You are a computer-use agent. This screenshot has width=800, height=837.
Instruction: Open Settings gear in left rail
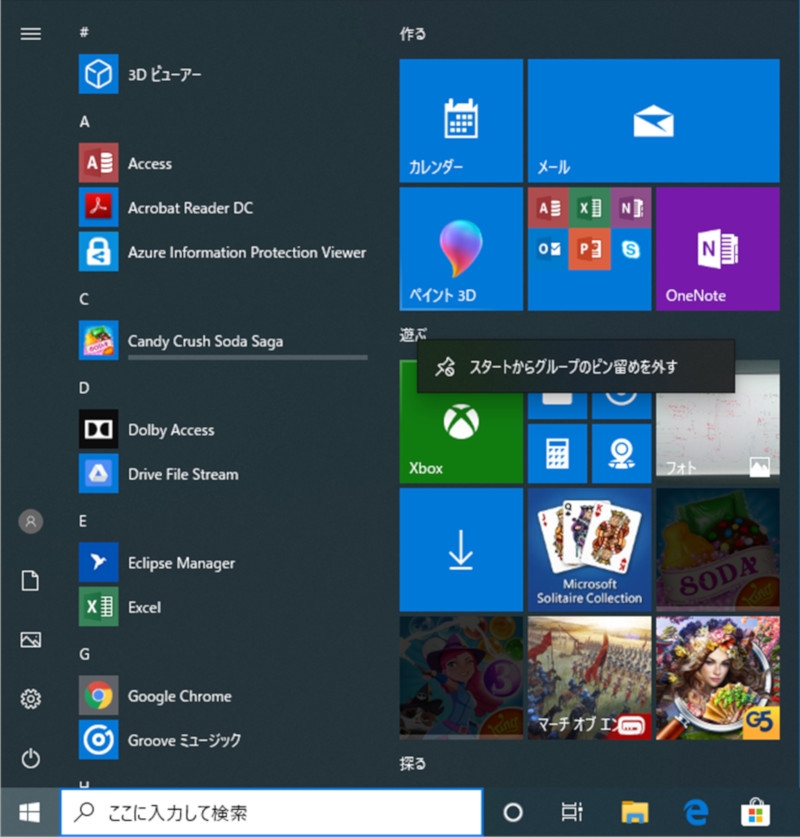pos(31,698)
